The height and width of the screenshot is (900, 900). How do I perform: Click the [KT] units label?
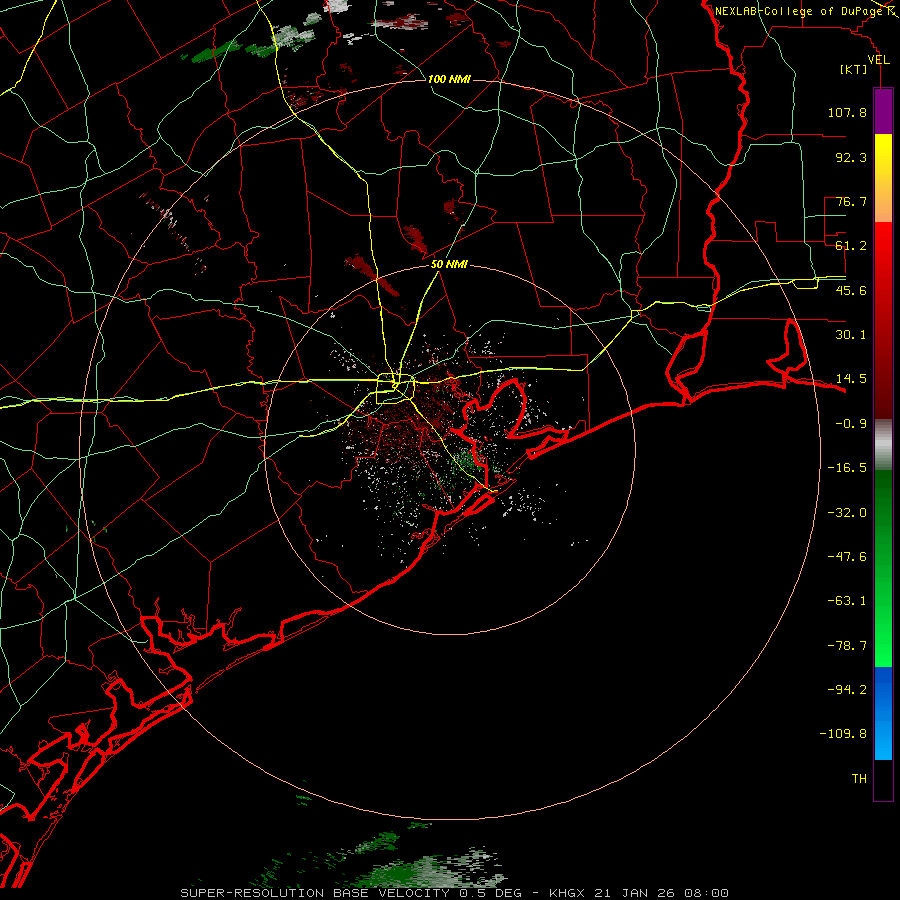coord(853,69)
